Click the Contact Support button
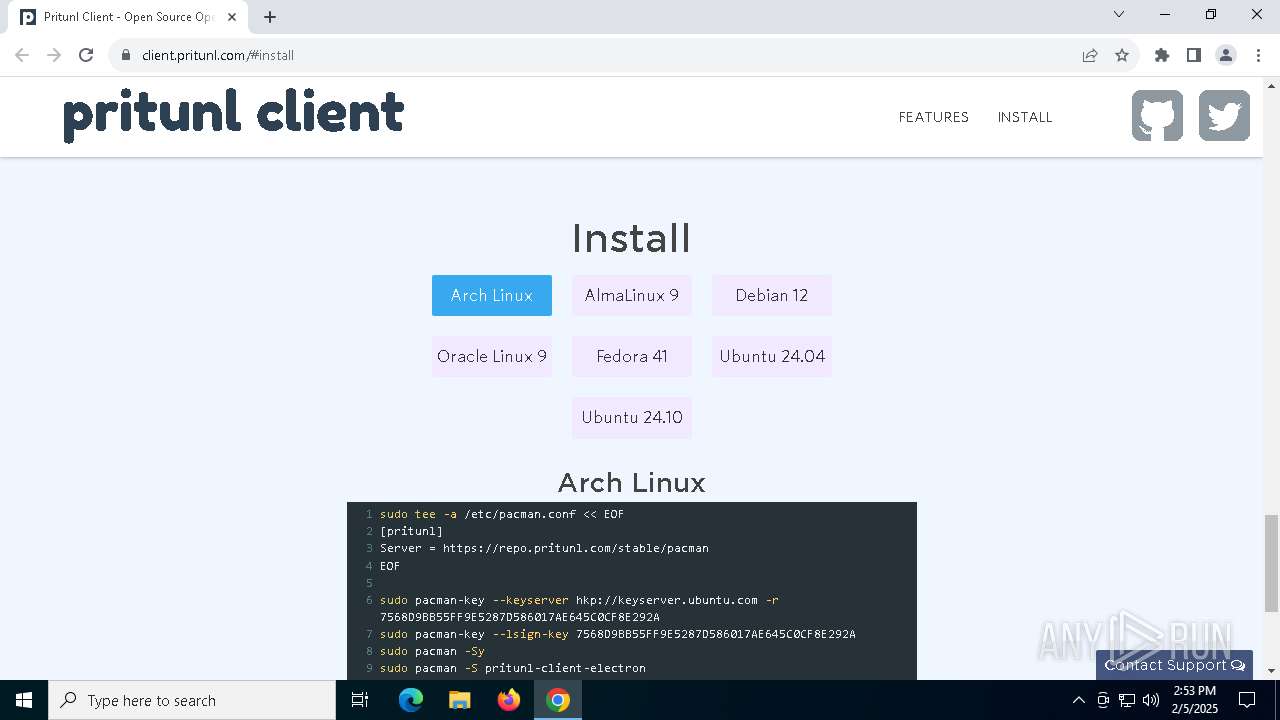Viewport: 1280px width, 720px height. [x=1174, y=665]
